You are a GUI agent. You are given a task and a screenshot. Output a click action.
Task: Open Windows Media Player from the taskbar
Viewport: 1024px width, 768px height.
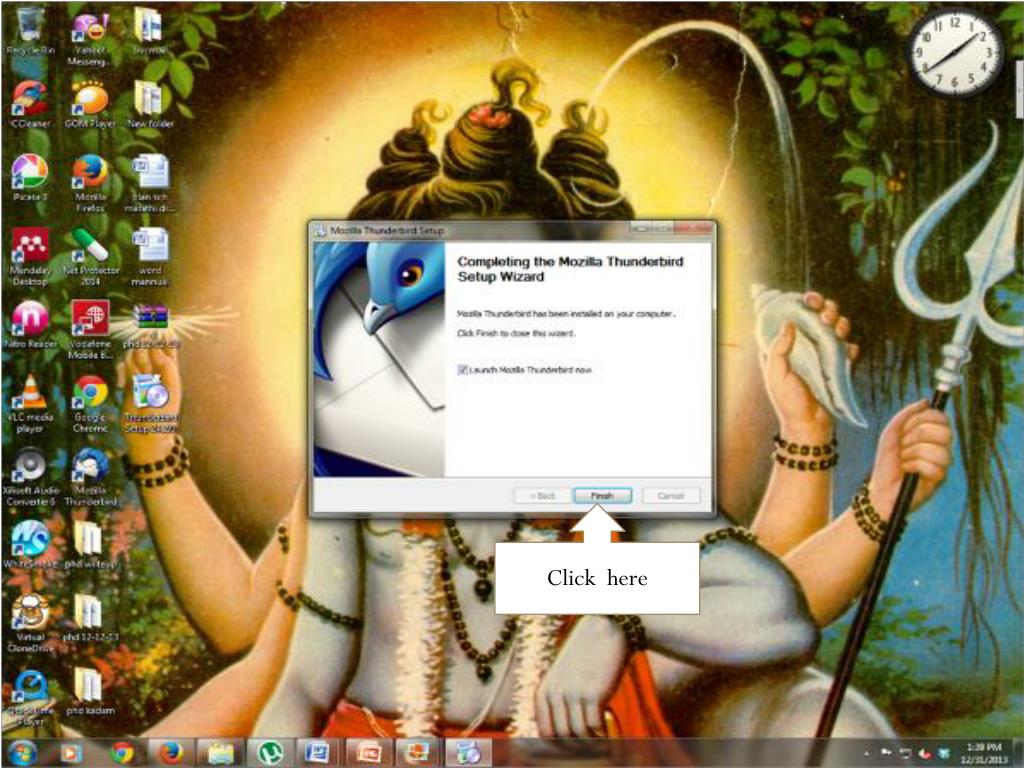71,754
